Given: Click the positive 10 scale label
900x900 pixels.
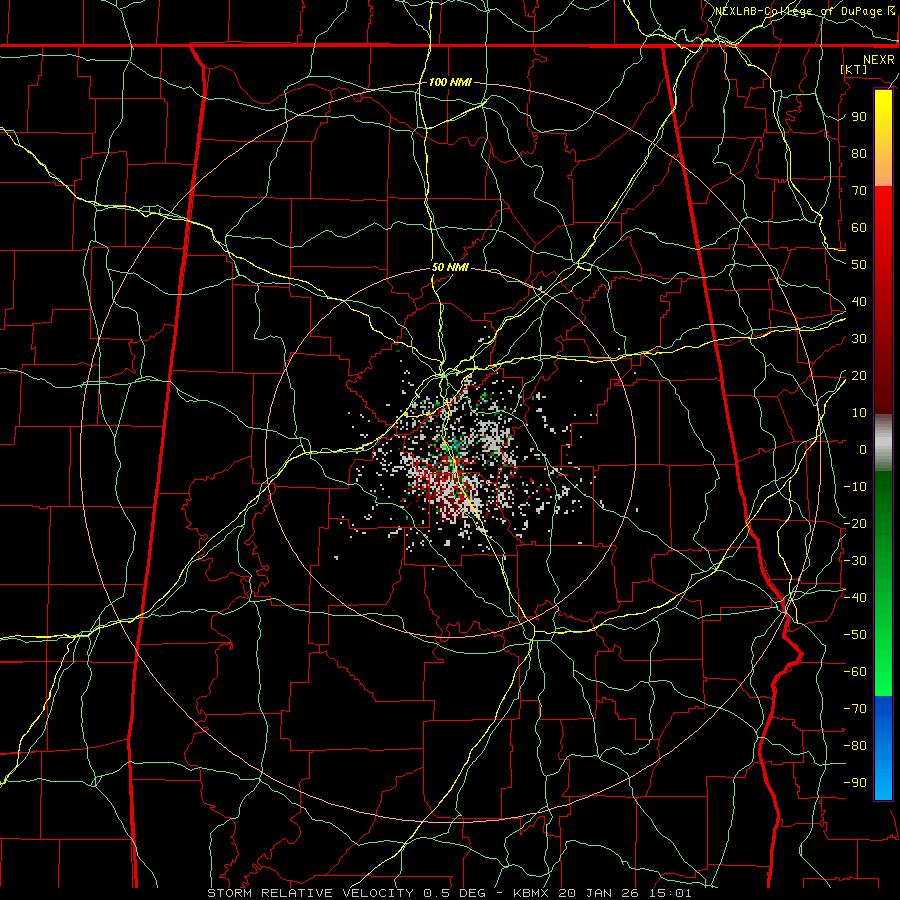Looking at the screenshot, I should coord(859,413).
